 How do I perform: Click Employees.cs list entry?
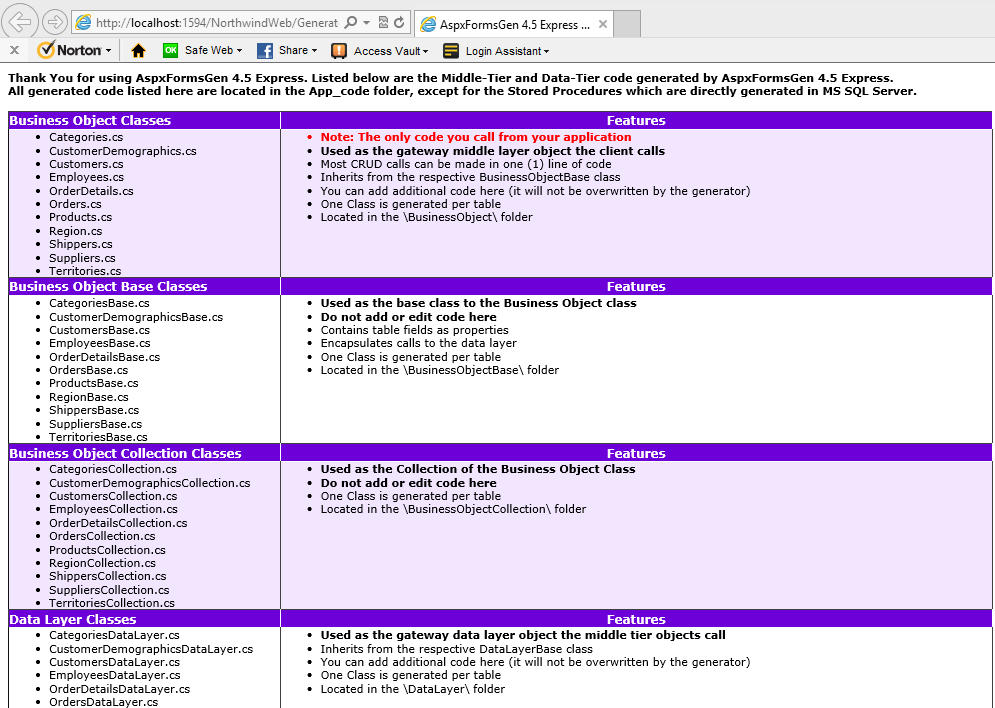[86, 178]
